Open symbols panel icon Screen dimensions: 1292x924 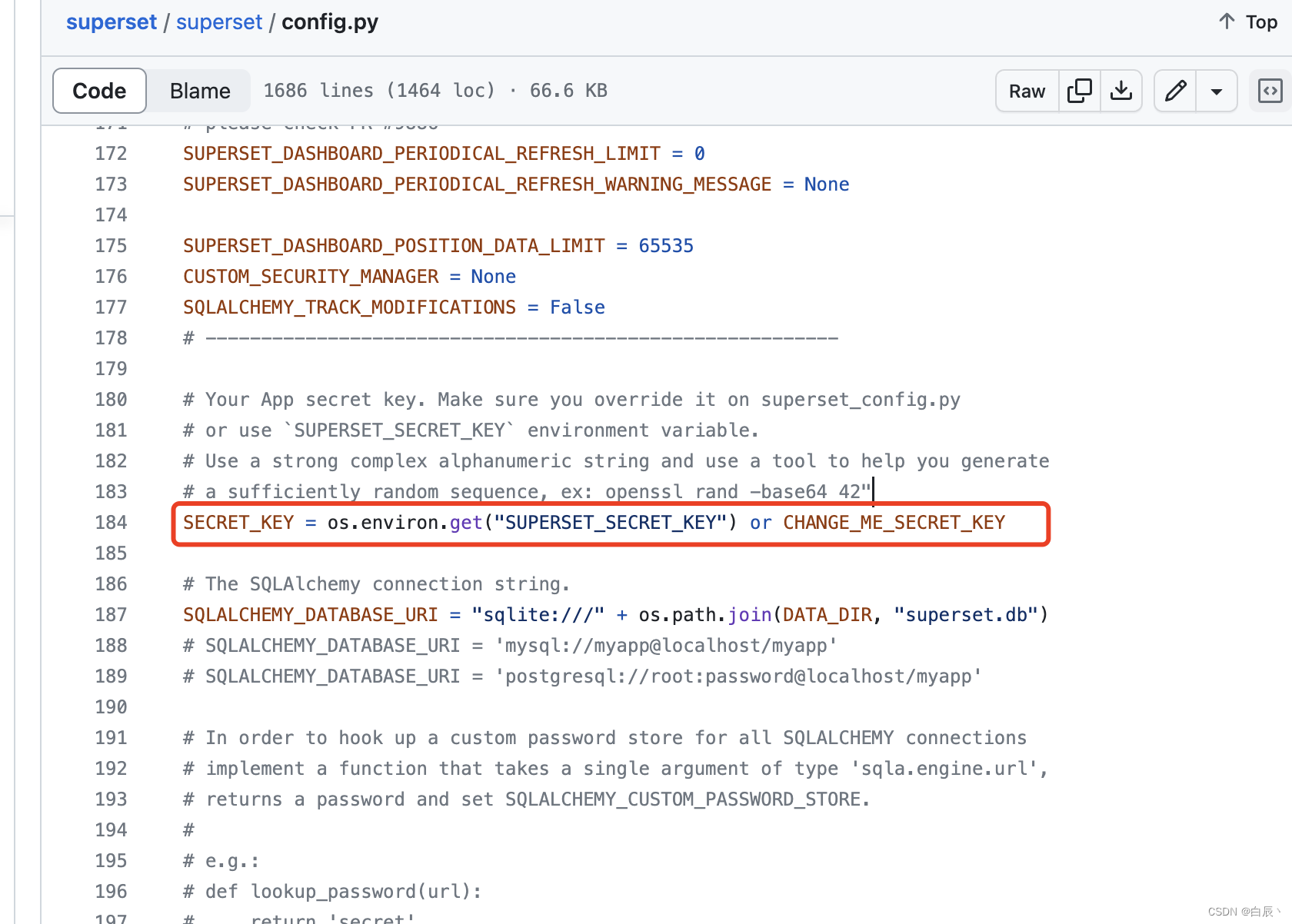point(1270,91)
